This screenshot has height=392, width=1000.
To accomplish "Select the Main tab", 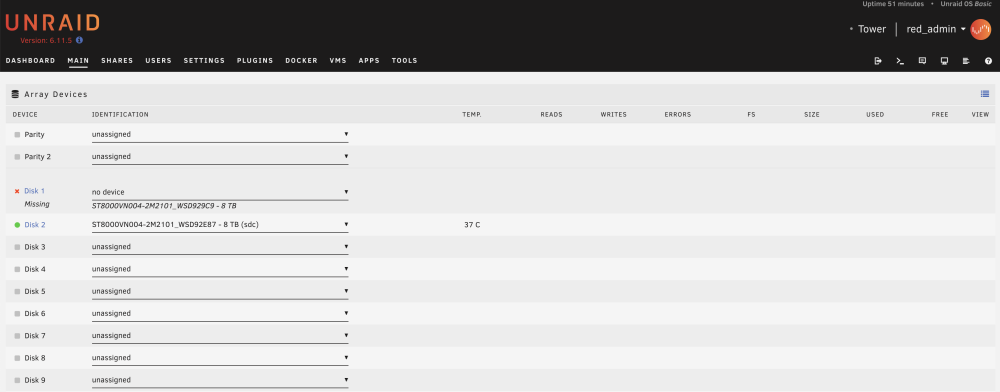I will point(78,61).
